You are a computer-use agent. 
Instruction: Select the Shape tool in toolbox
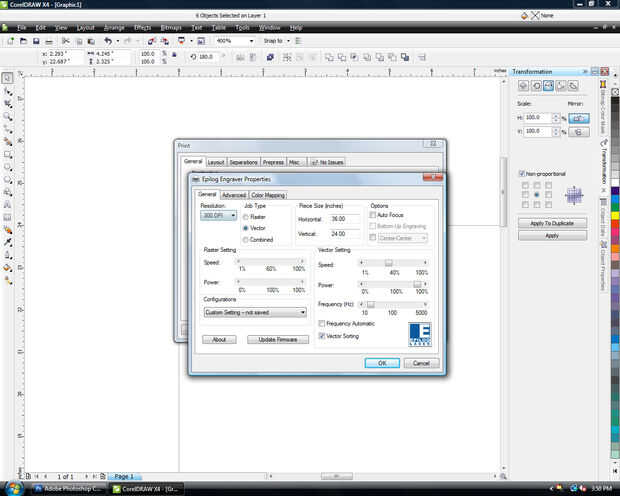8,91
